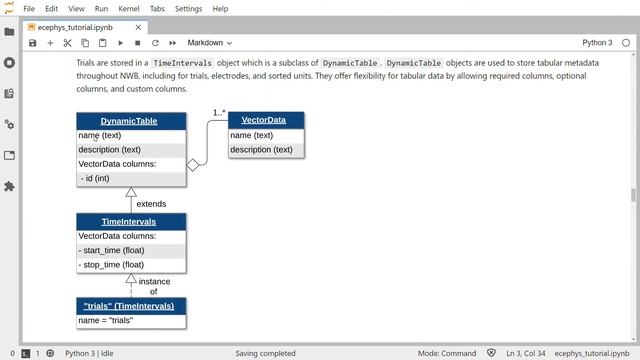The image size is (640, 360).
Task: Open the Markdown cell type dropdown
Action: [x=209, y=43]
